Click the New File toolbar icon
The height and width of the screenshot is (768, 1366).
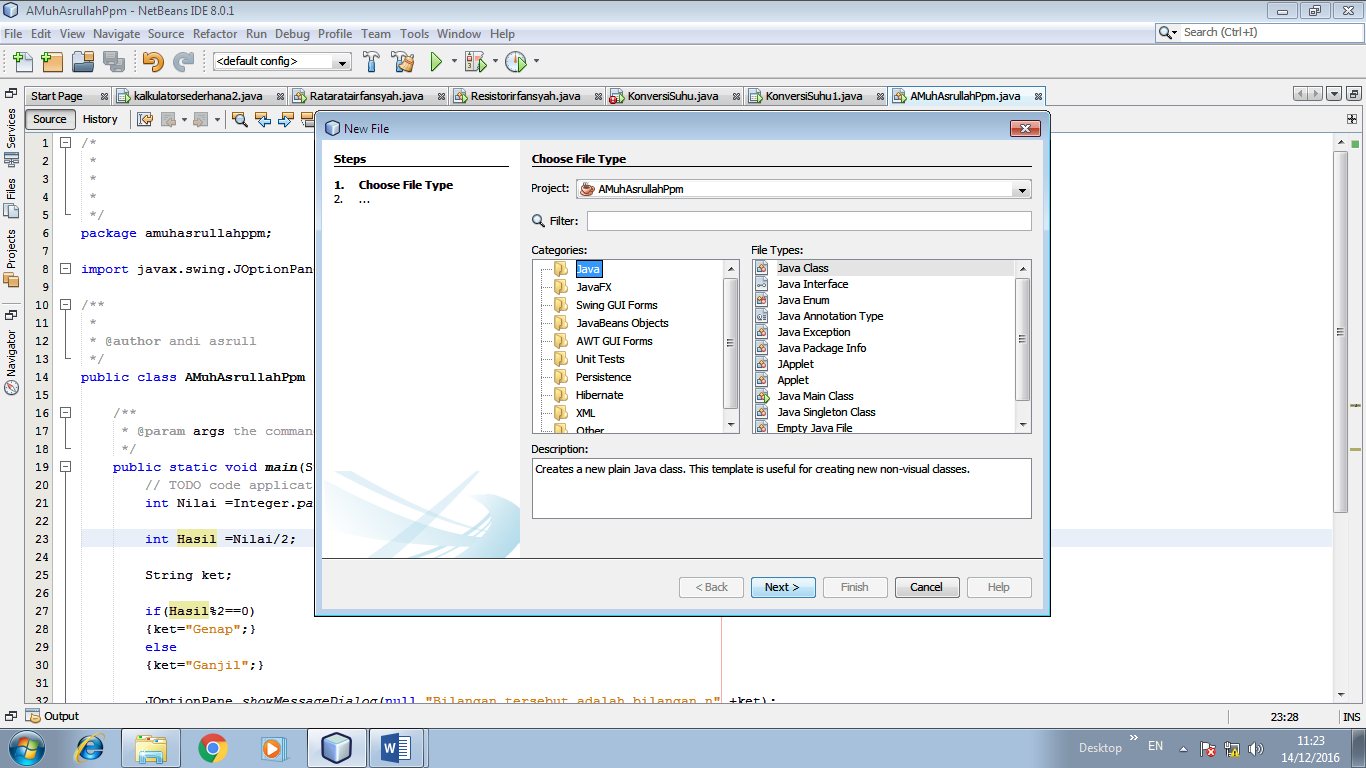pyautogui.click(x=22, y=61)
